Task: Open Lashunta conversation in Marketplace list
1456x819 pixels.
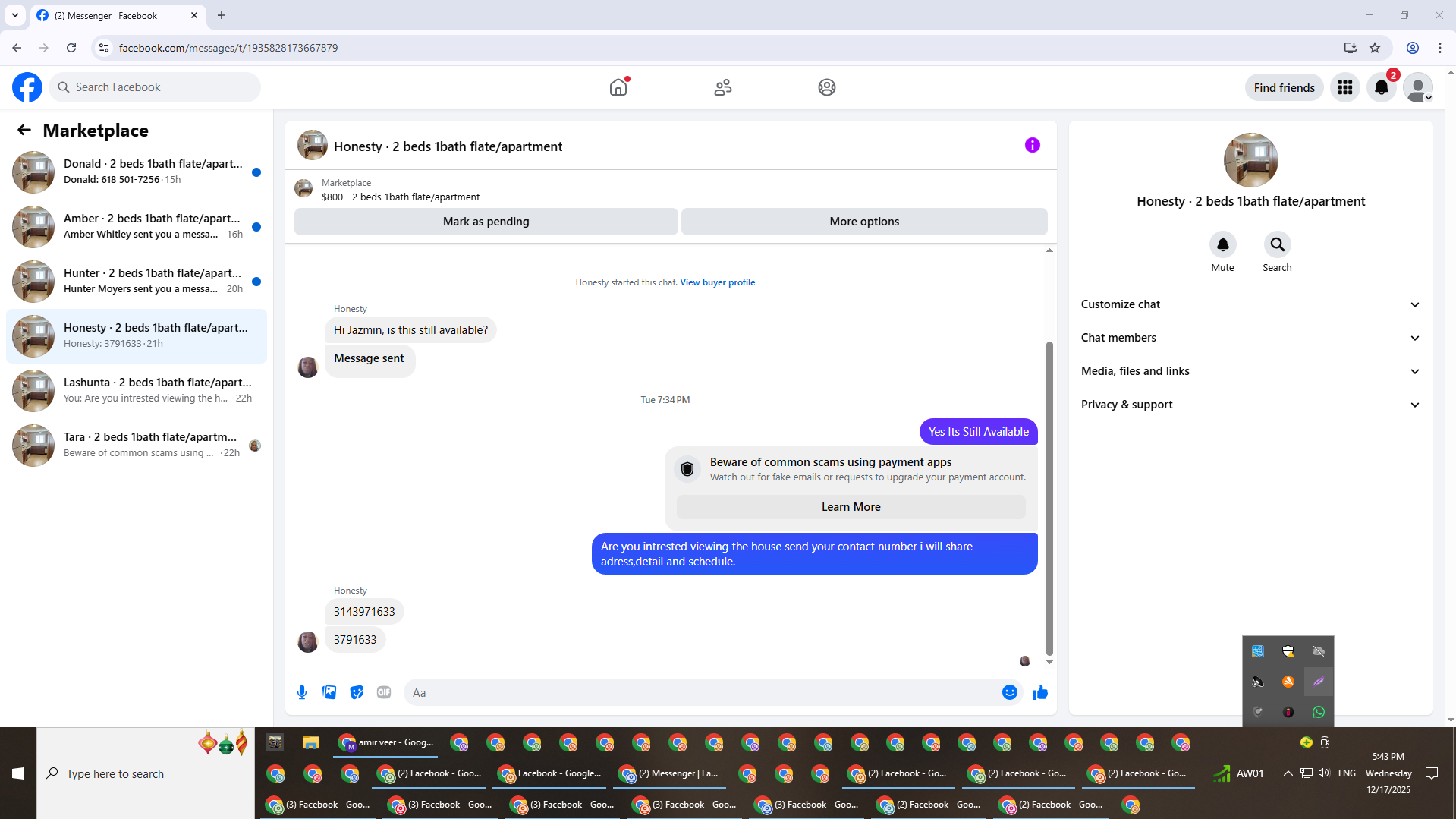Action: coord(137,391)
